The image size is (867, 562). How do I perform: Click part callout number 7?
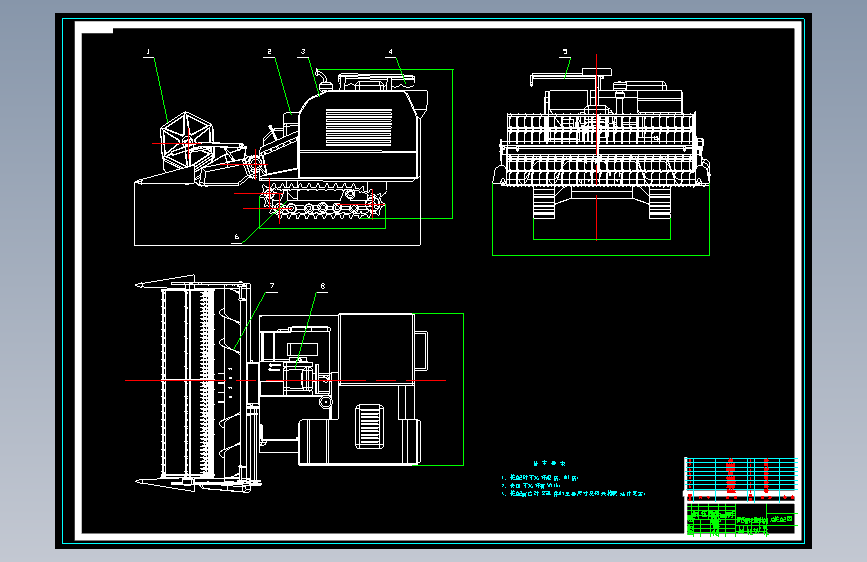point(272,286)
